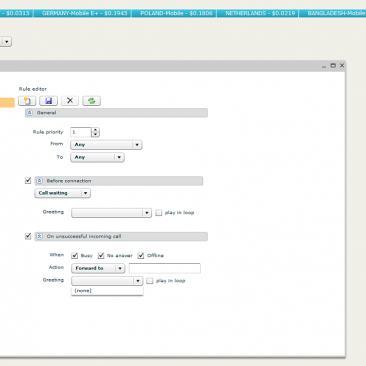The height and width of the screenshot is (366, 366).
Task: Minimize the rule editor window
Action: click(x=324, y=66)
